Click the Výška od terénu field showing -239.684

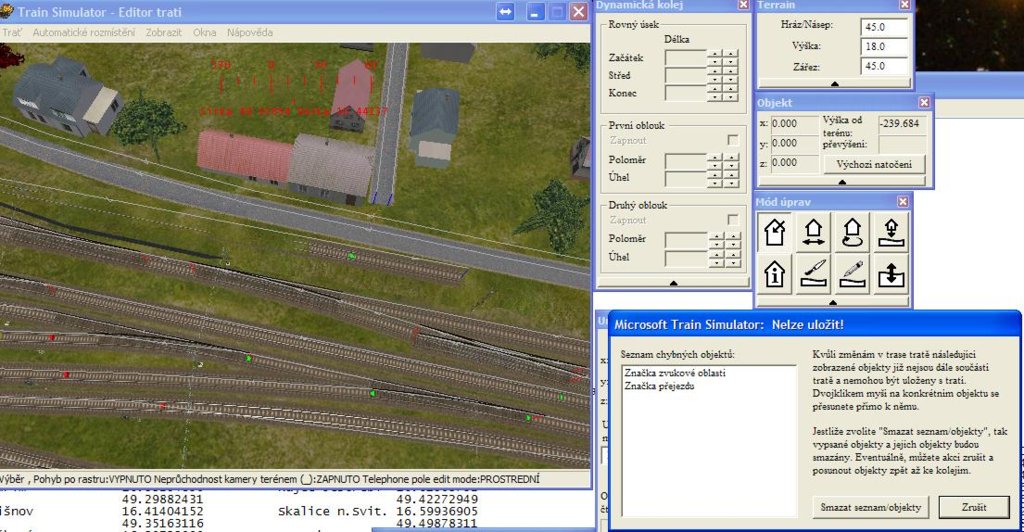click(x=902, y=123)
